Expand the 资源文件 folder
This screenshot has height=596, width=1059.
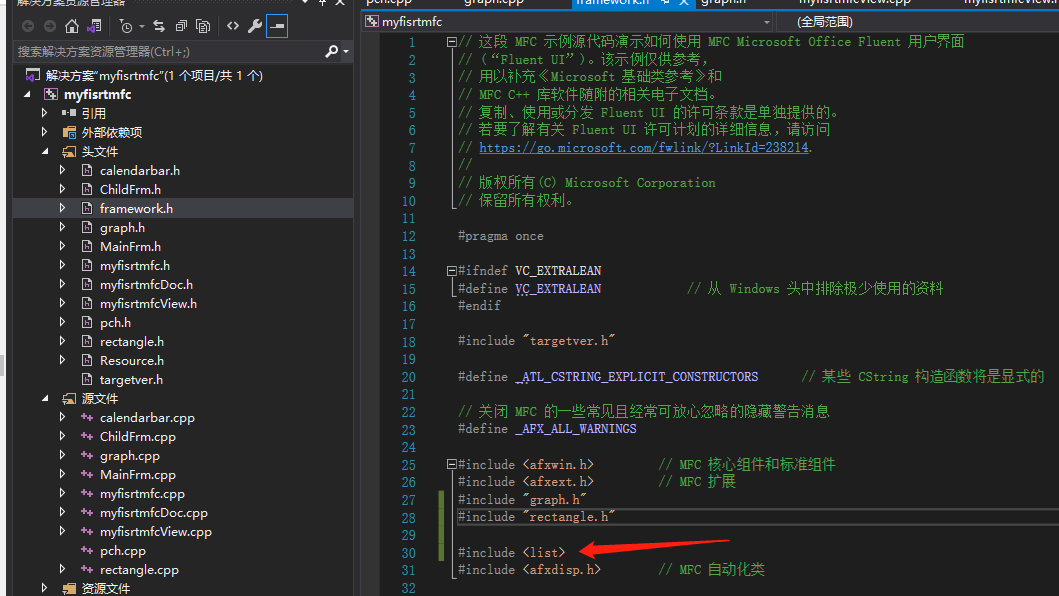click(45, 588)
